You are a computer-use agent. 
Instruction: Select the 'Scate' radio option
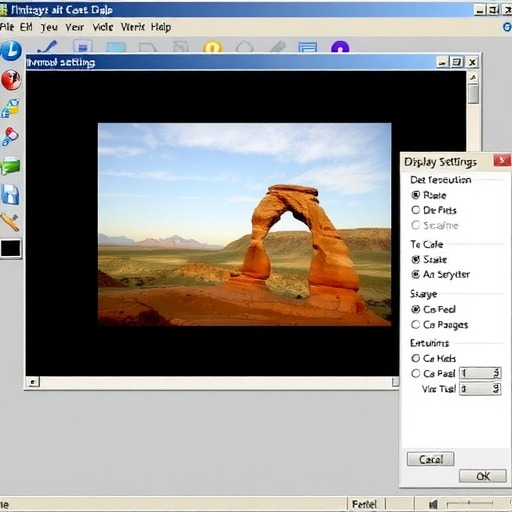(415, 259)
